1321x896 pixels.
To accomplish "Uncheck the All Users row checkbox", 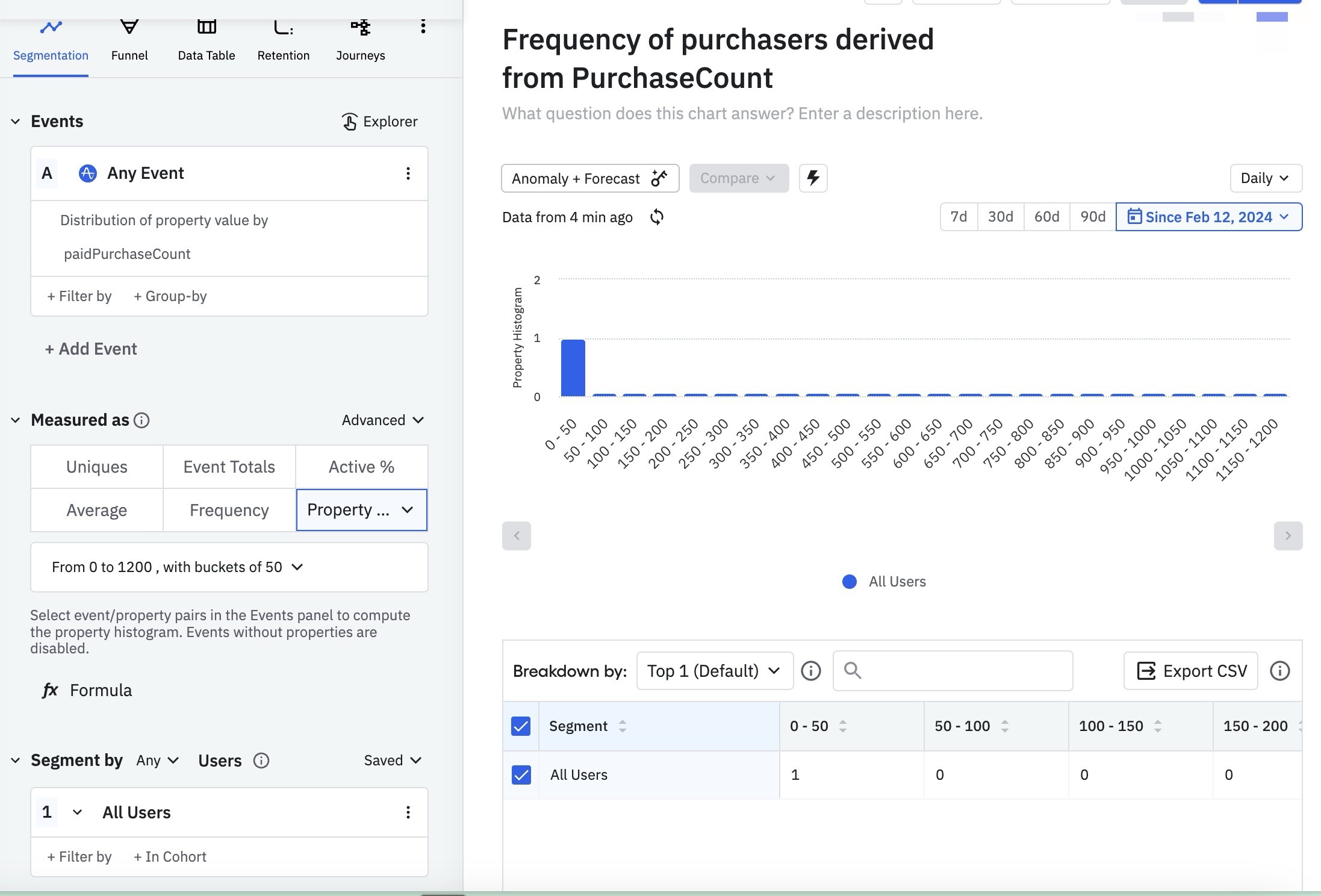I will (x=521, y=775).
